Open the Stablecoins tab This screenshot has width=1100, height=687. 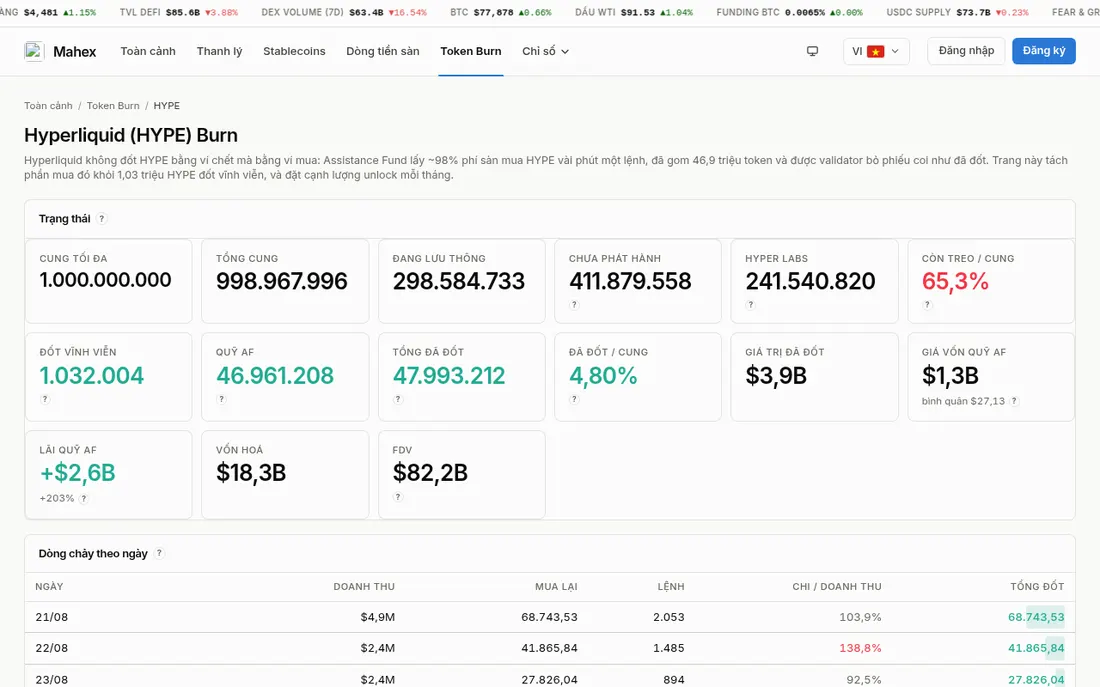pyautogui.click(x=294, y=51)
